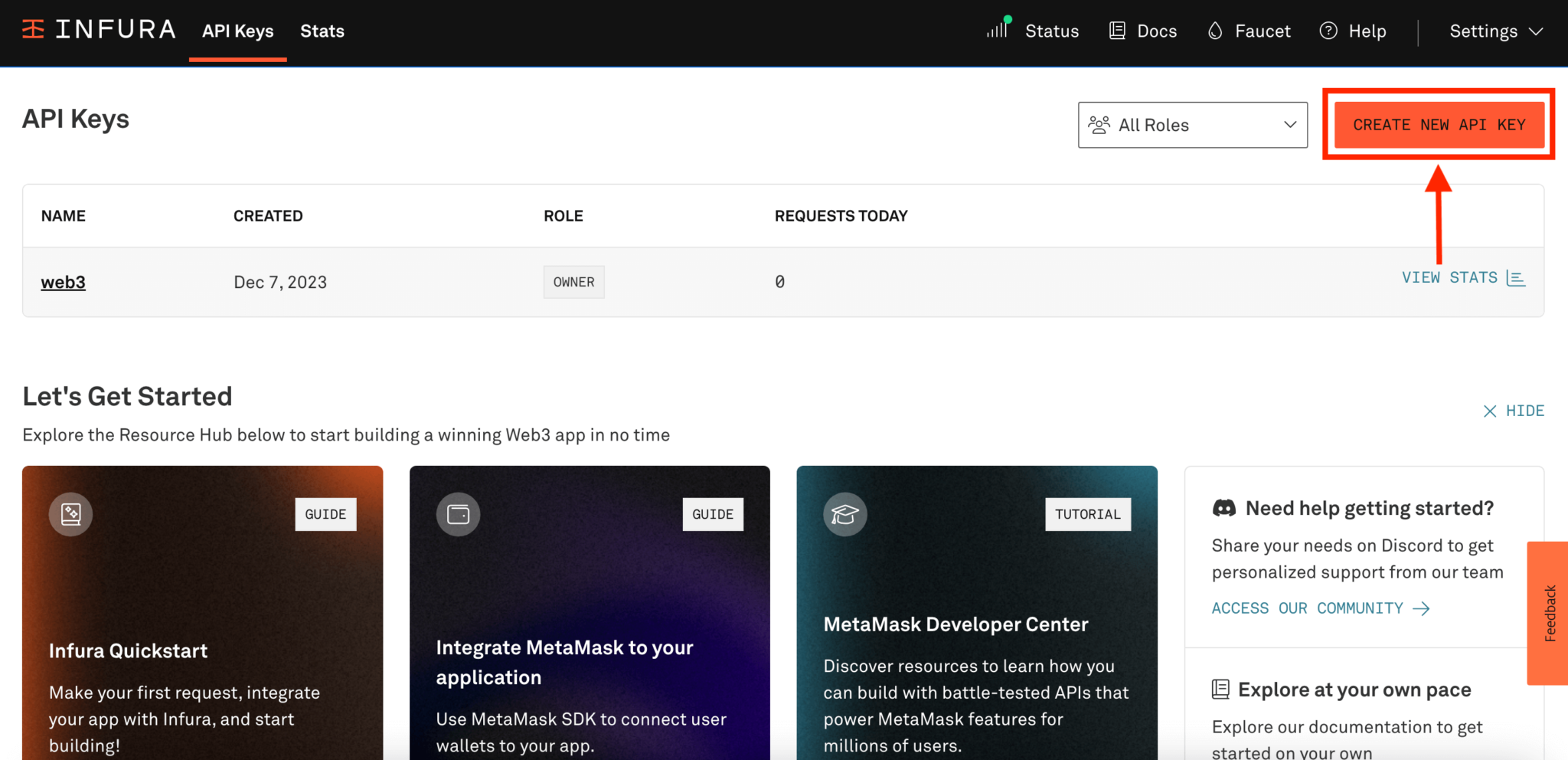This screenshot has height=760, width=1568.
Task: Click the book icon on the Infura Quickstart card
Action: tap(70, 514)
